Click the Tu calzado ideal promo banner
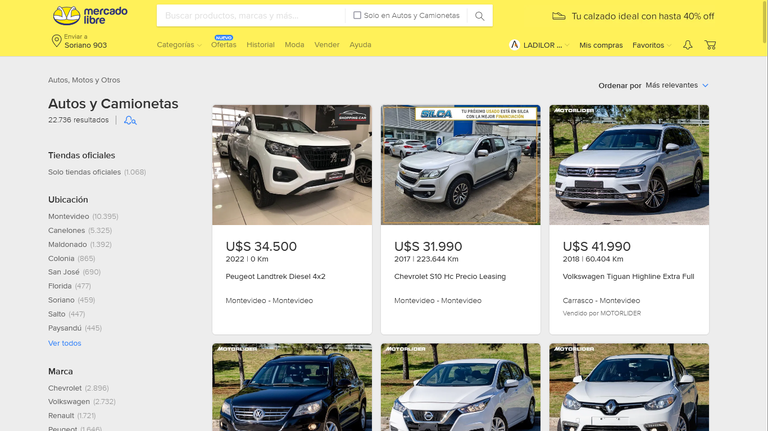Image resolution: width=768 pixels, height=431 pixels. pyautogui.click(x=633, y=16)
